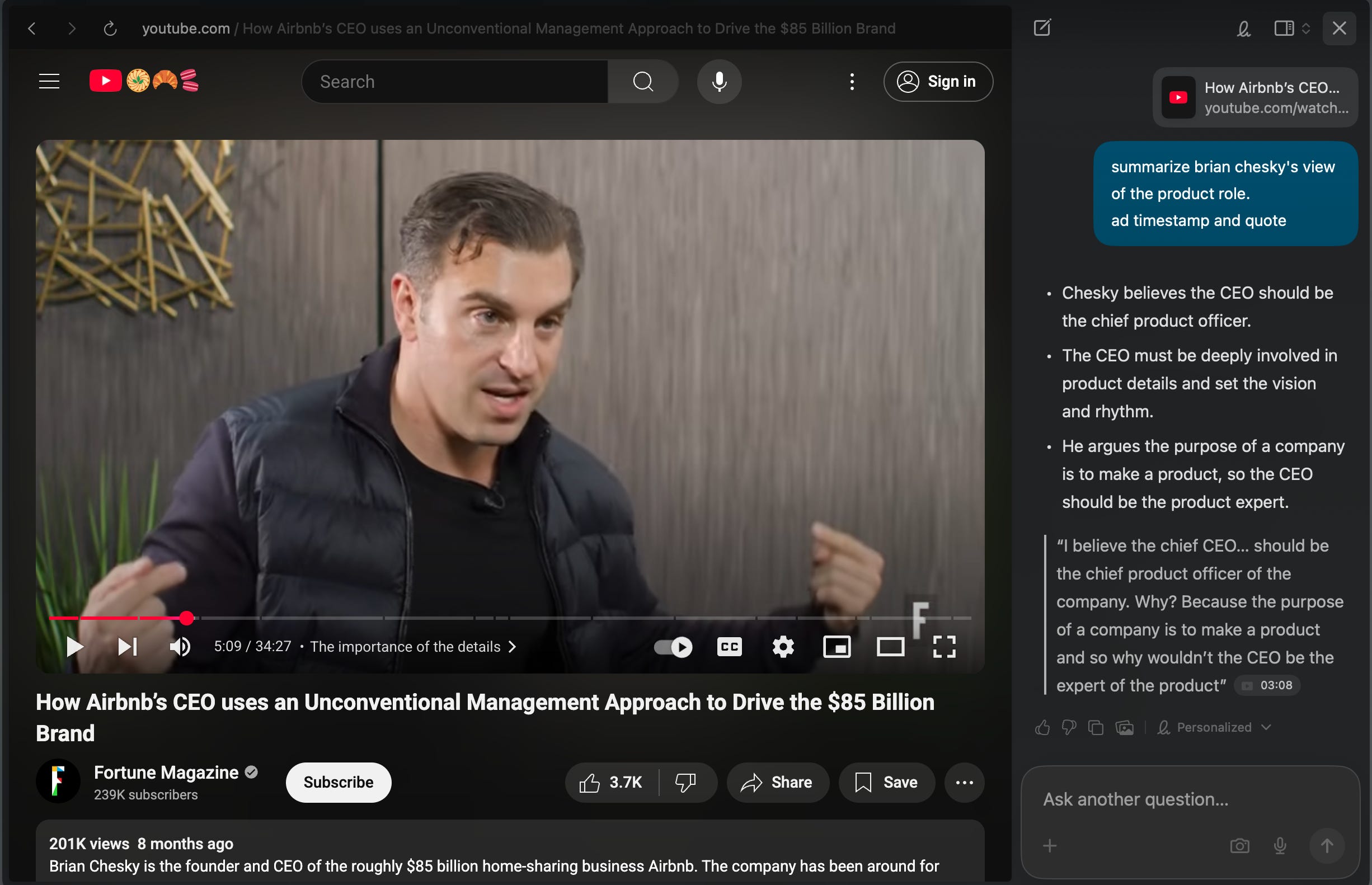Expand the Personalized dropdown
1372x885 pixels.
(1214, 728)
